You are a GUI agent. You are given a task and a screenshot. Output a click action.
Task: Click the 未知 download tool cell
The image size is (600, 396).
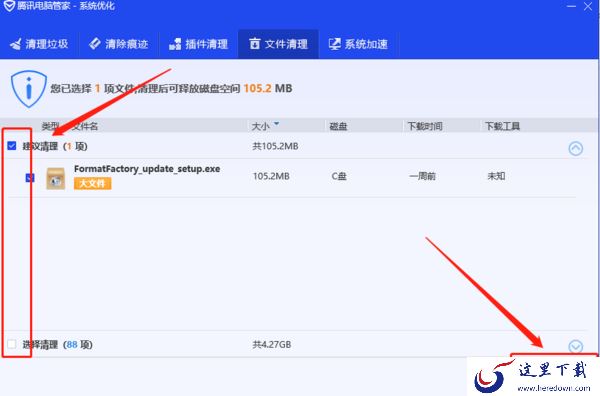pyautogui.click(x=496, y=176)
